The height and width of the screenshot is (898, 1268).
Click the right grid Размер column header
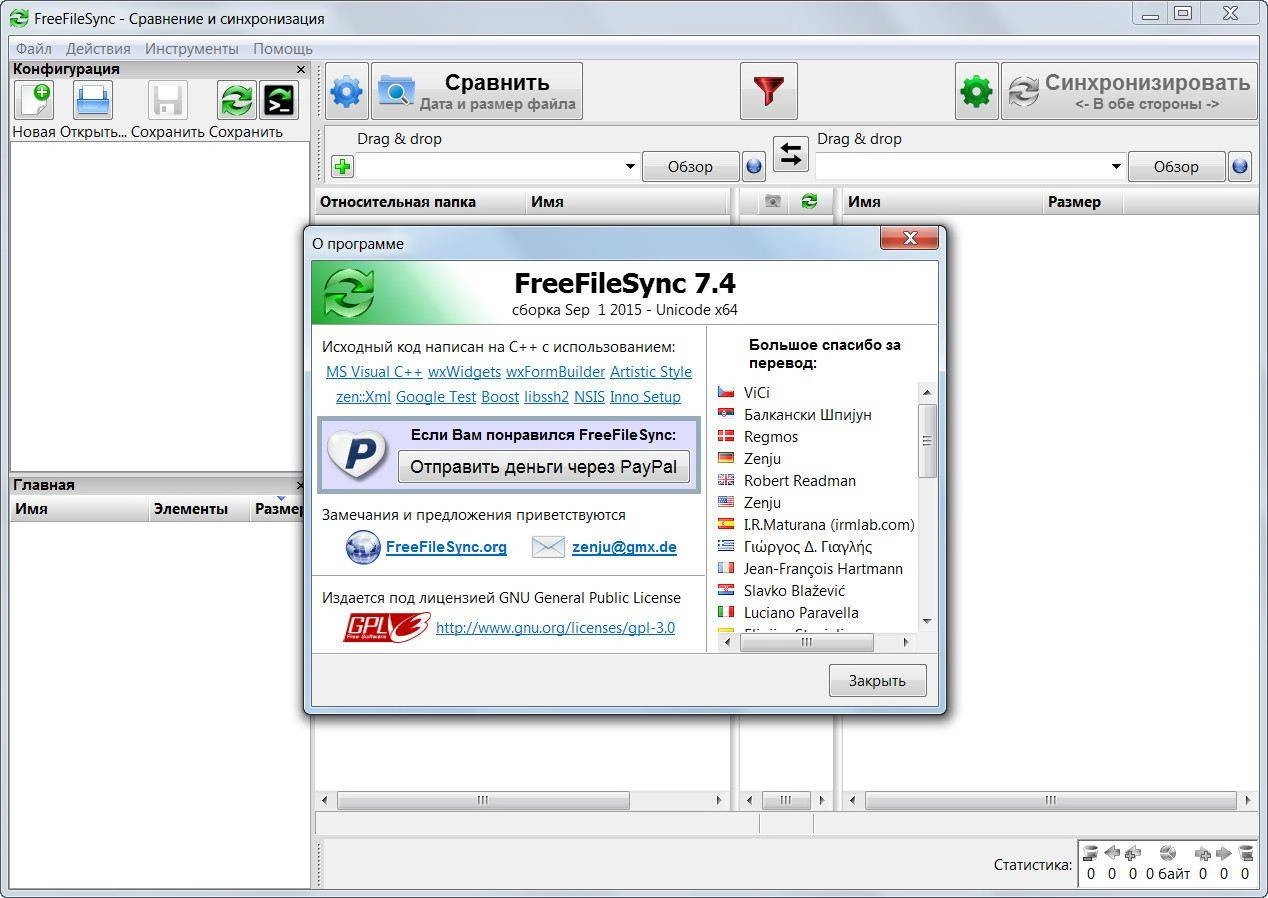coord(1083,202)
